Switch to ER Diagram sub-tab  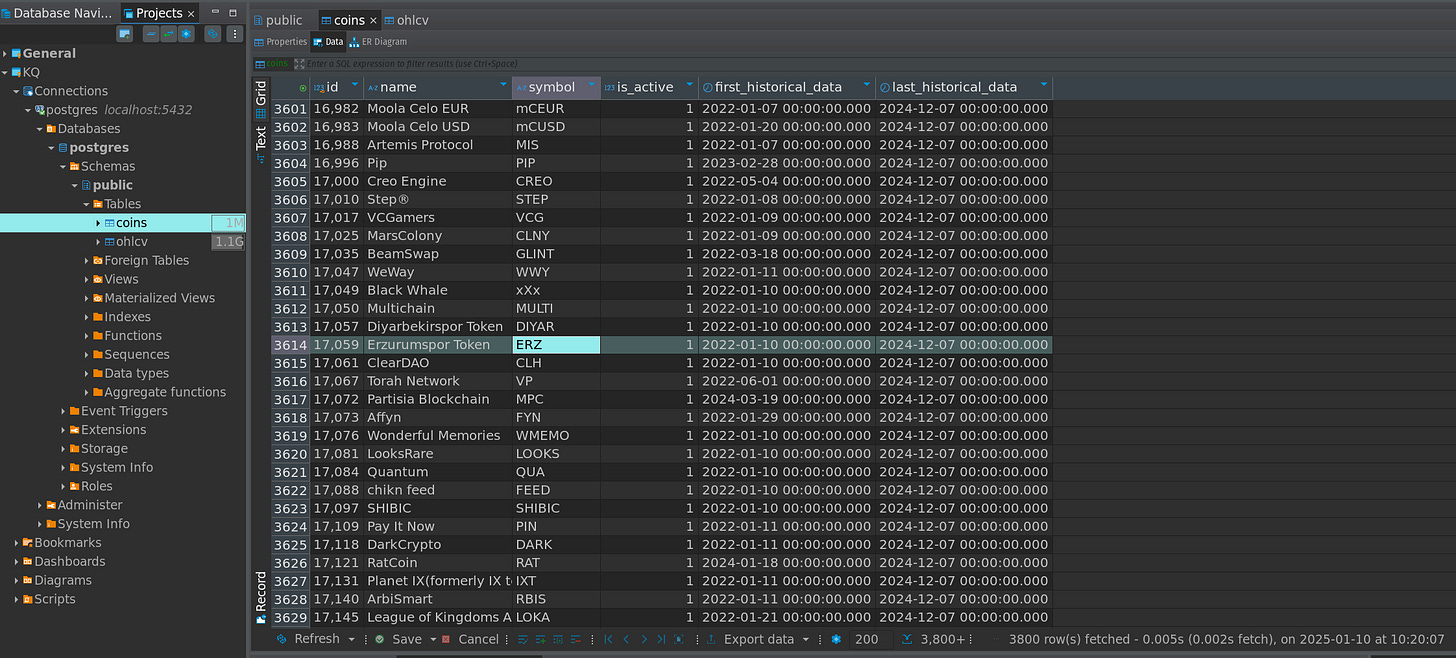378,42
